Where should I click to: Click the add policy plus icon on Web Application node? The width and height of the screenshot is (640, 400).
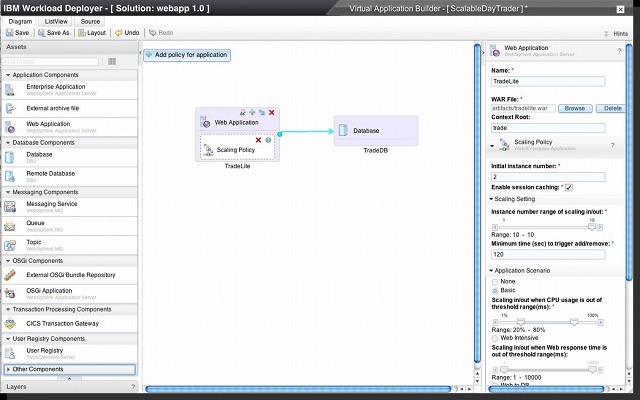click(x=252, y=112)
